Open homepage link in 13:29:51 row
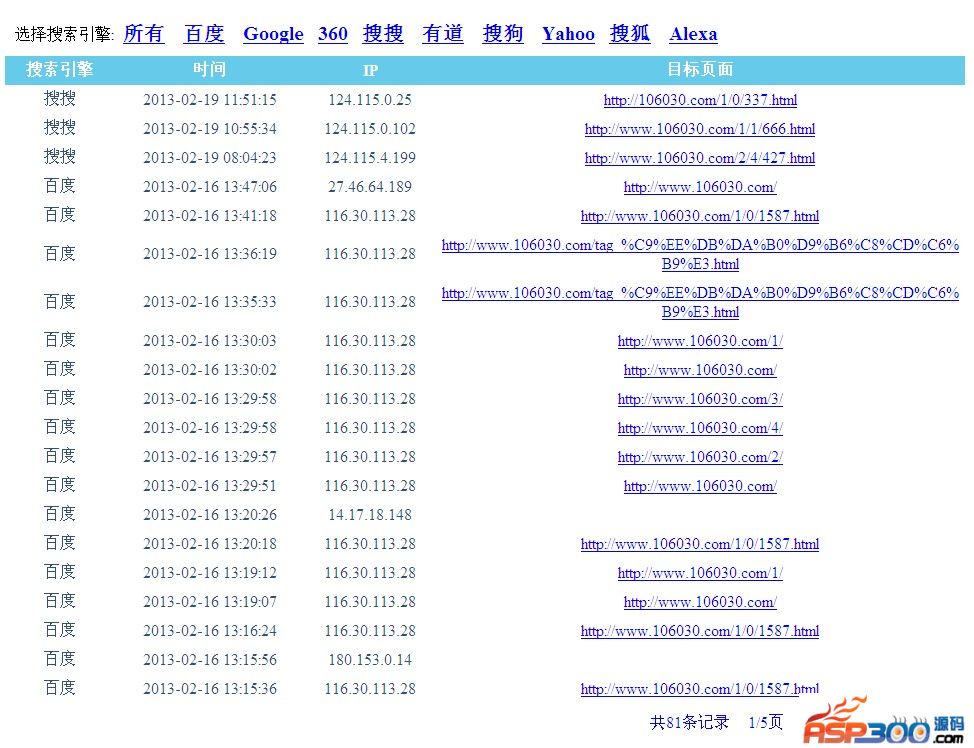974x748 pixels. coord(700,486)
